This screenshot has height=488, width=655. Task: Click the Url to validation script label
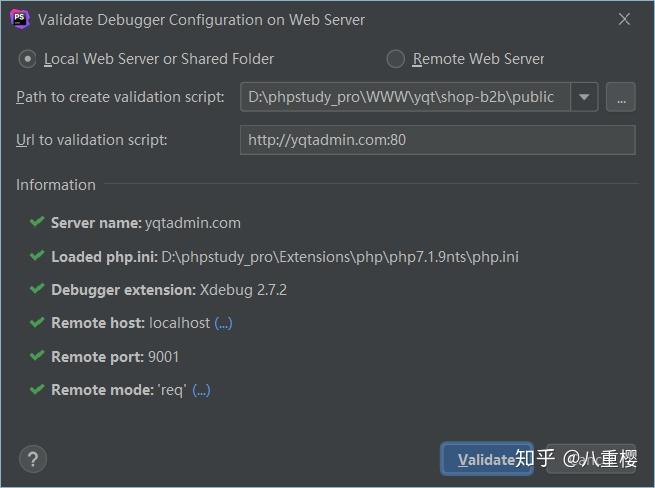click(91, 140)
